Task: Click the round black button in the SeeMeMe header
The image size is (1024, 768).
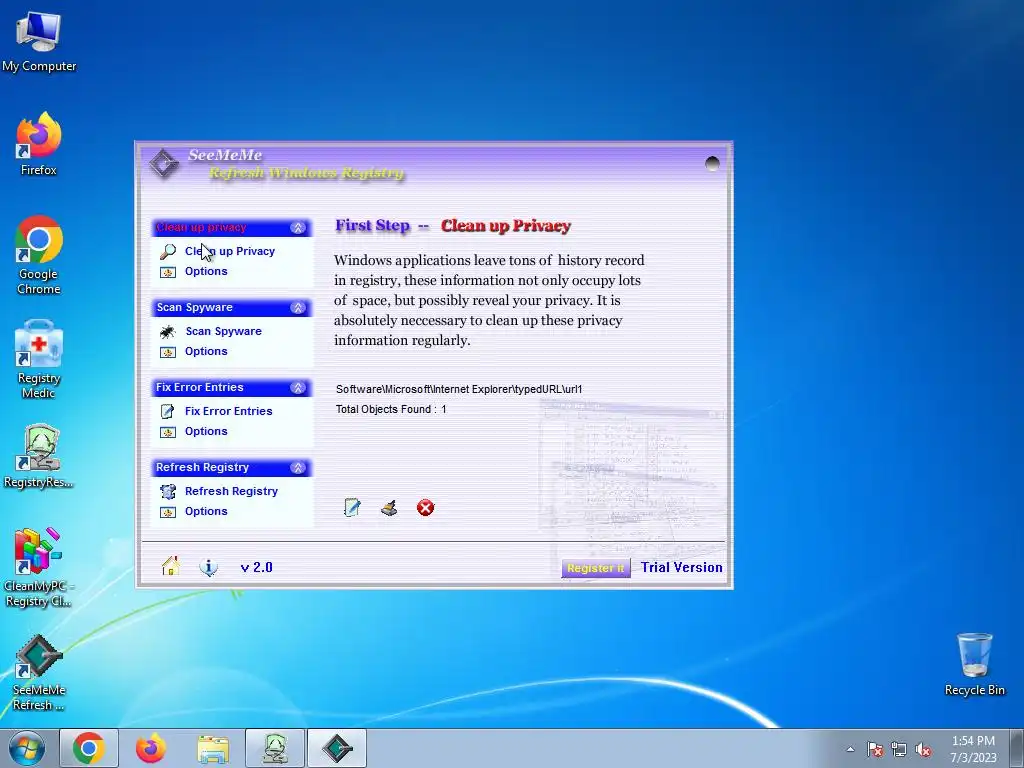Action: pyautogui.click(x=712, y=163)
